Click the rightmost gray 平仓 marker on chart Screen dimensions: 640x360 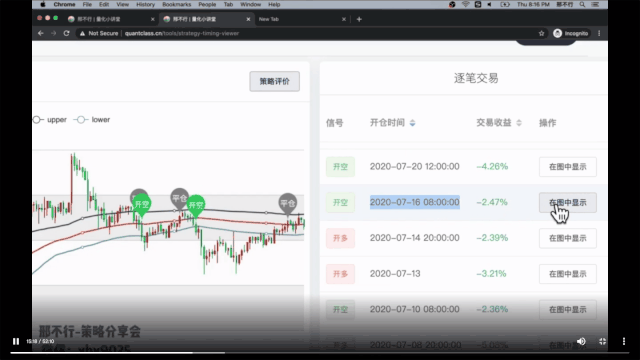point(288,204)
